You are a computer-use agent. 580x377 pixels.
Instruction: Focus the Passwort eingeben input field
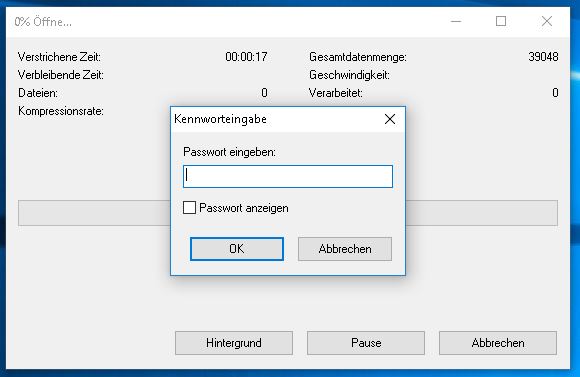pos(288,176)
